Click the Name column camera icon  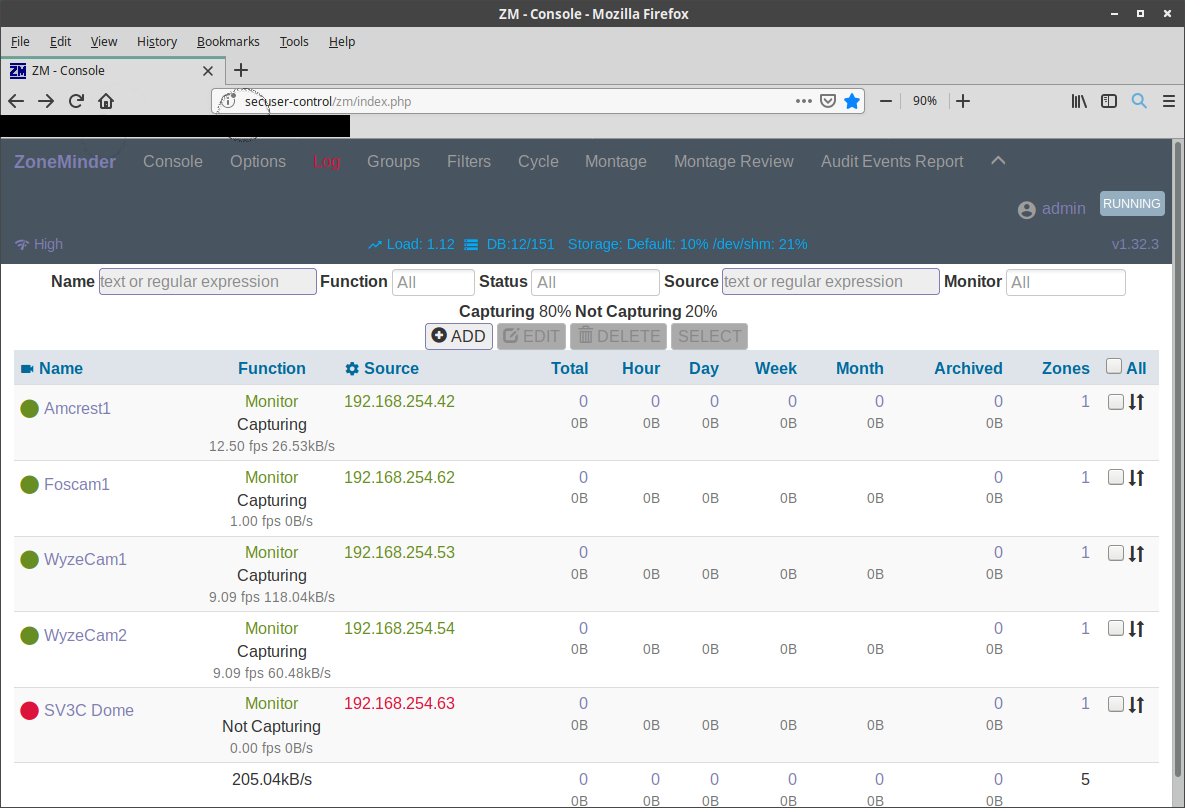[27, 369]
